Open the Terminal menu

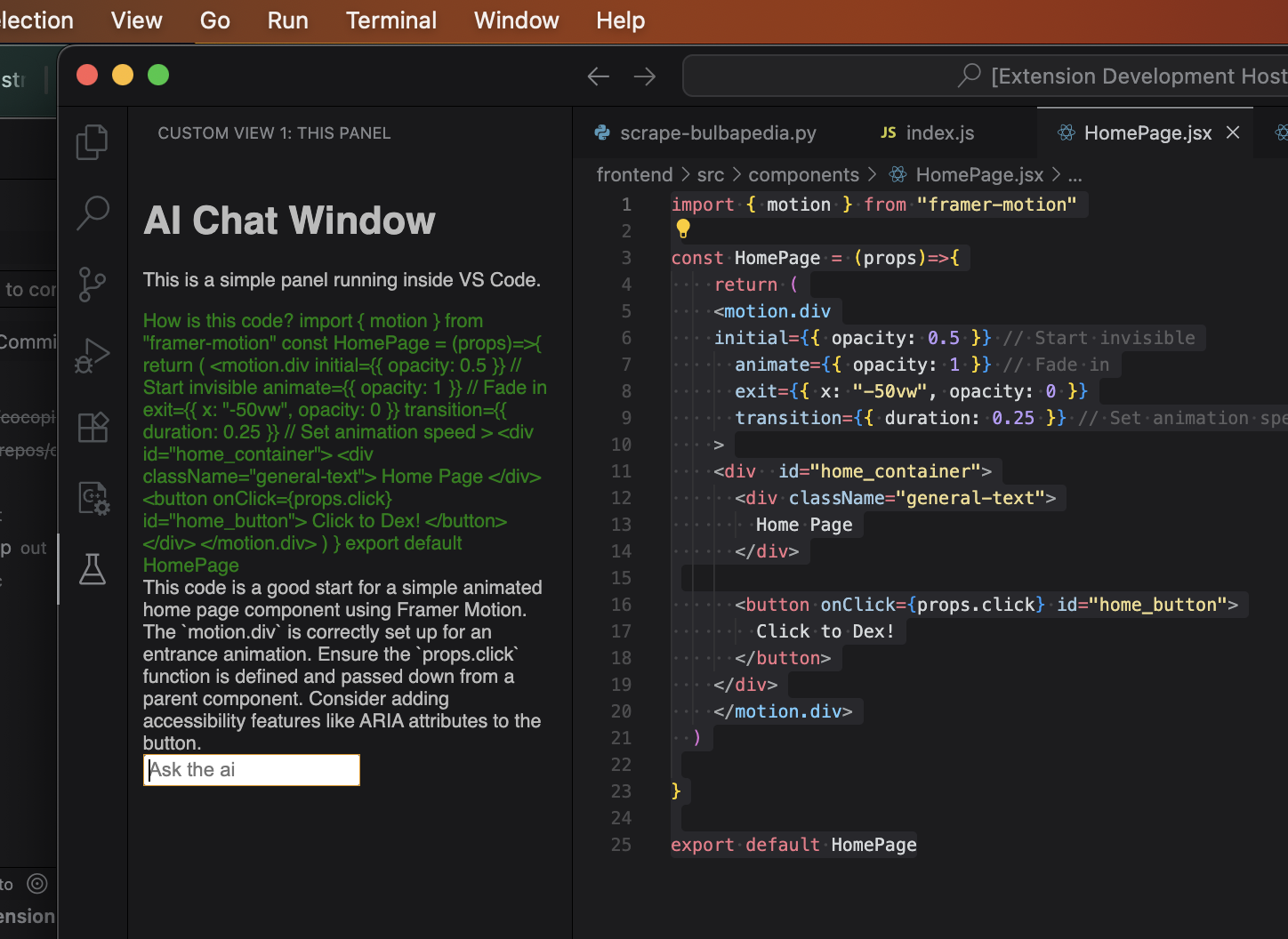(391, 20)
